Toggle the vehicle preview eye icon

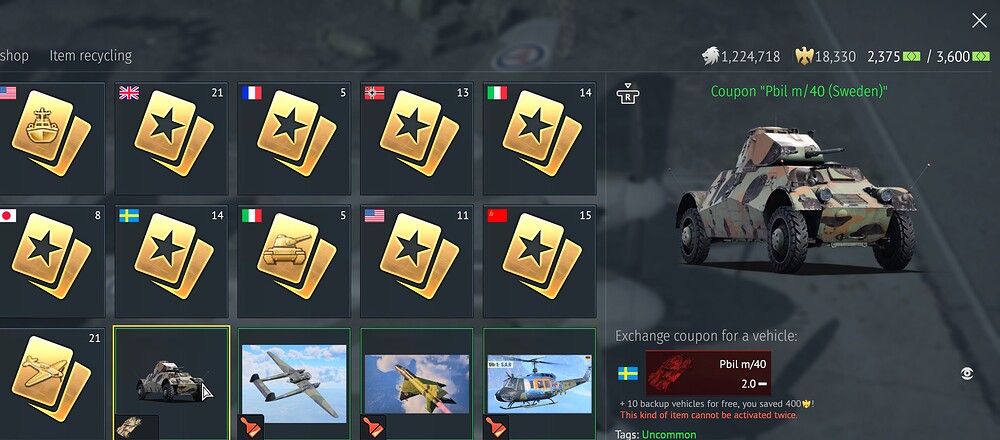point(967,374)
